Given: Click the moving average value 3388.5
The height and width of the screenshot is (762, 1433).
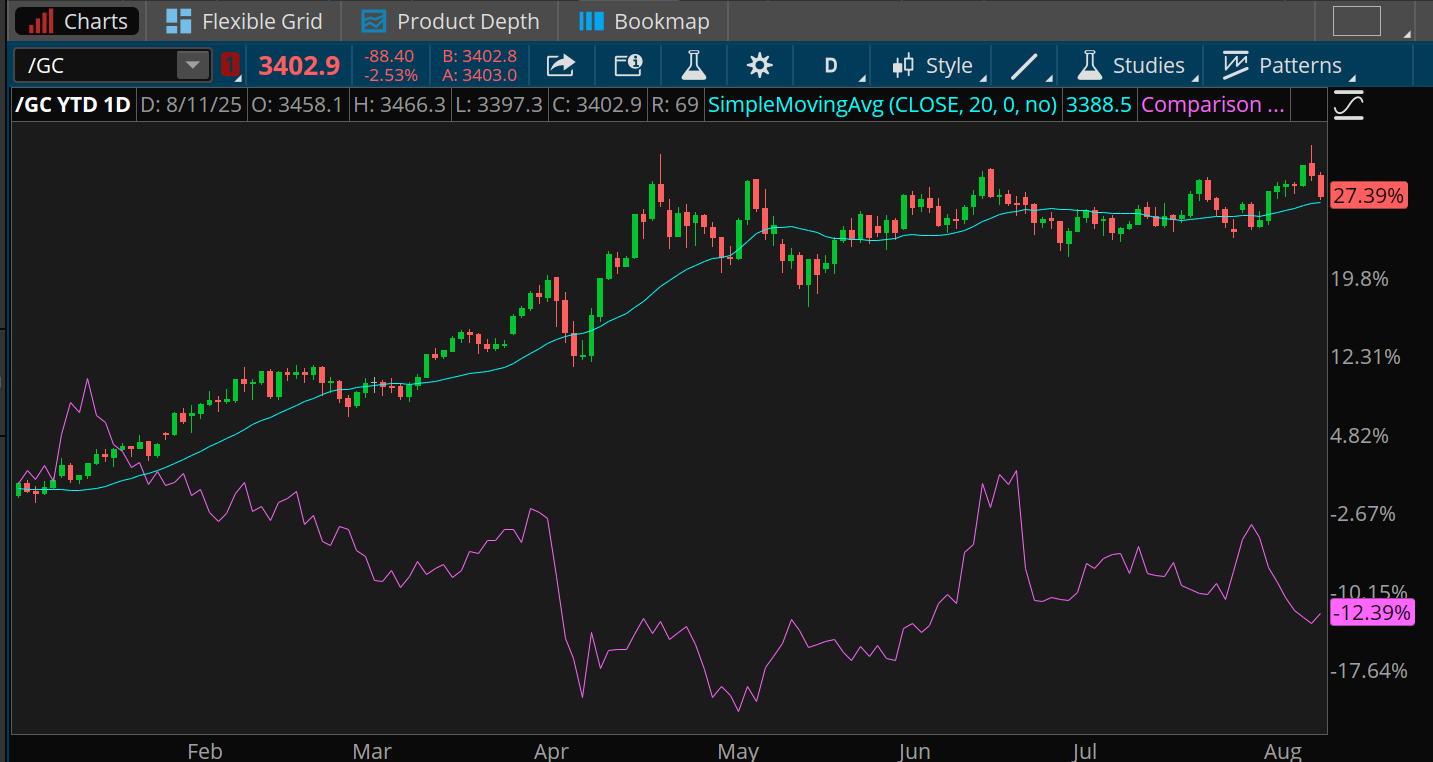Looking at the screenshot, I should click(x=1099, y=104).
